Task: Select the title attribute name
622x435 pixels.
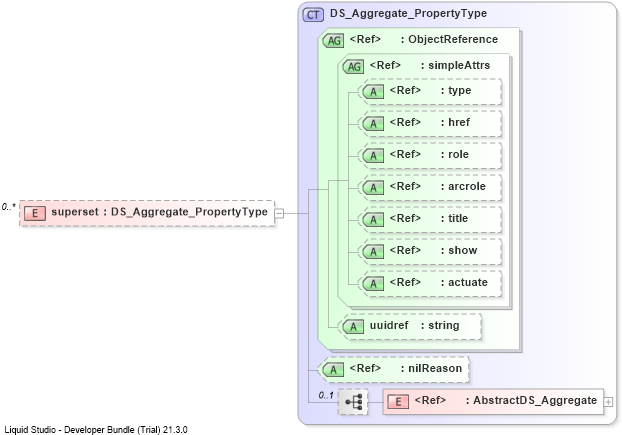Action: pyautogui.click(x=458, y=218)
